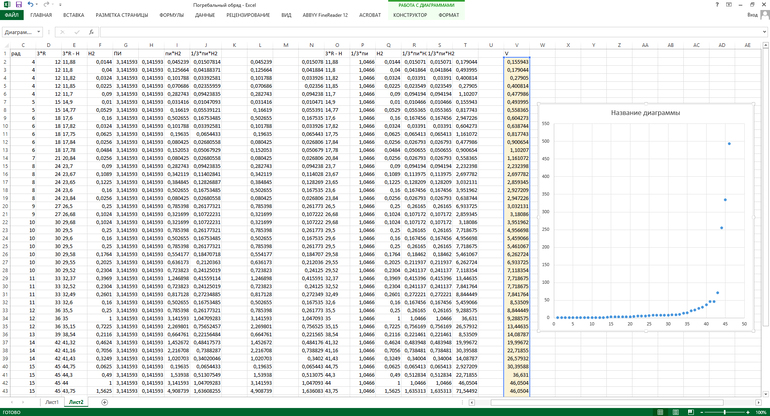Open the ДАННЫЕ ribbon tab
Image resolution: width=770 pixels, height=416 pixels.
205,15
